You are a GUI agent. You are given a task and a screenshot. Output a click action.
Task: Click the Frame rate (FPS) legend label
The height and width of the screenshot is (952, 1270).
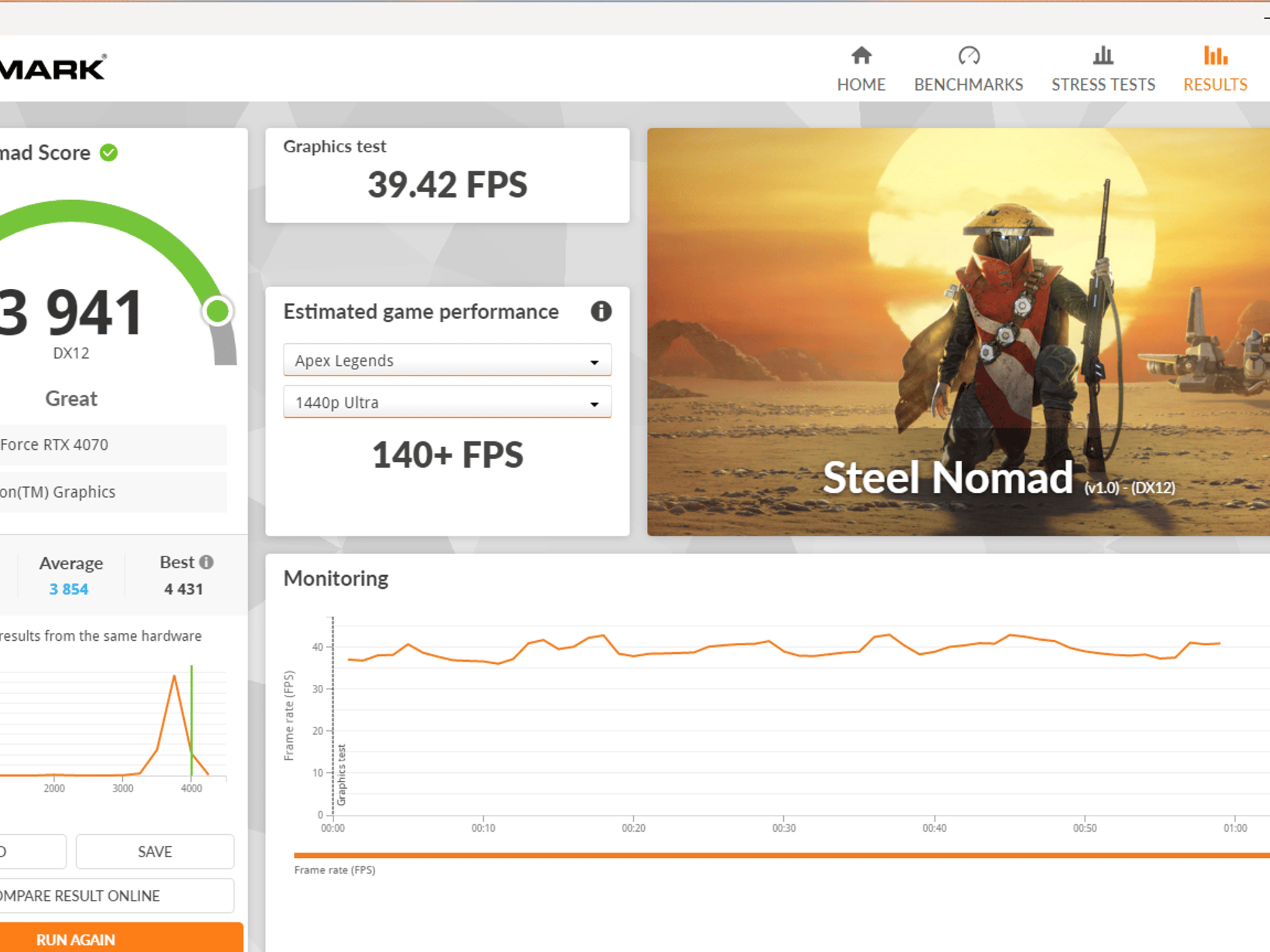click(x=335, y=870)
